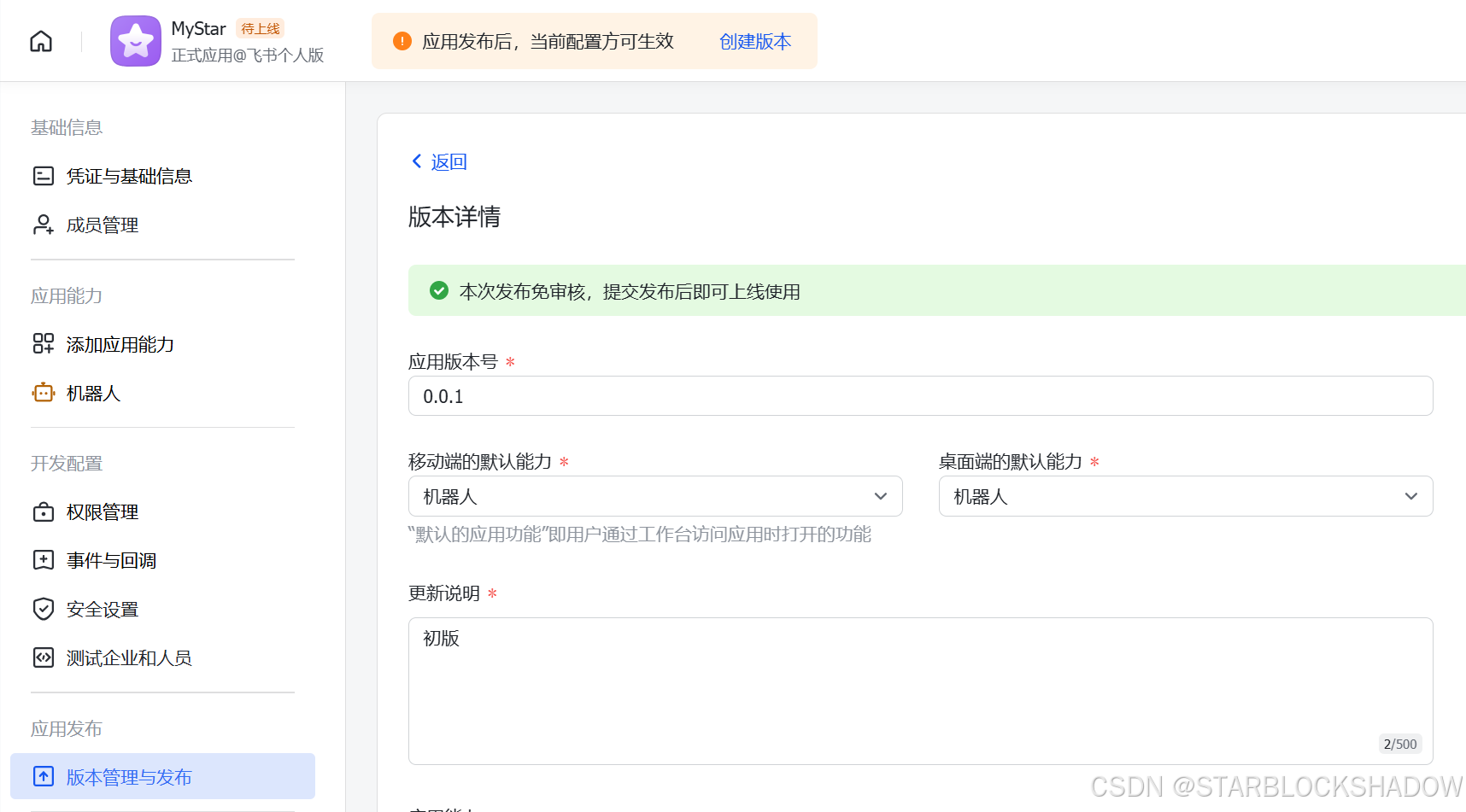Click the 添加应用能力 grid icon

point(43,343)
